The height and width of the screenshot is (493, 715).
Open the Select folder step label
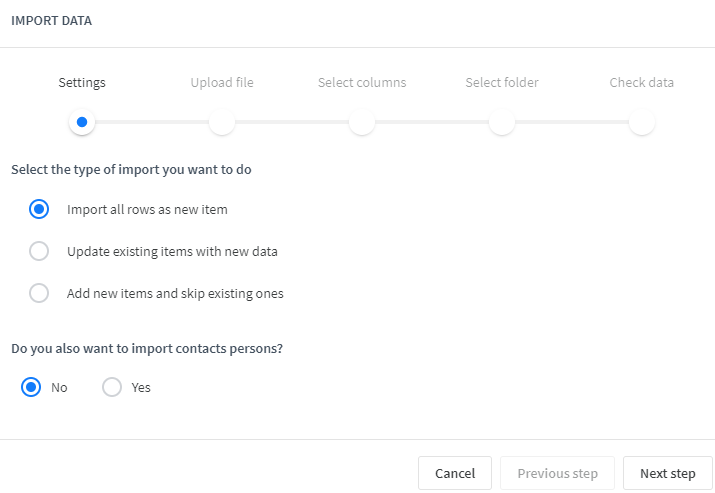click(502, 83)
